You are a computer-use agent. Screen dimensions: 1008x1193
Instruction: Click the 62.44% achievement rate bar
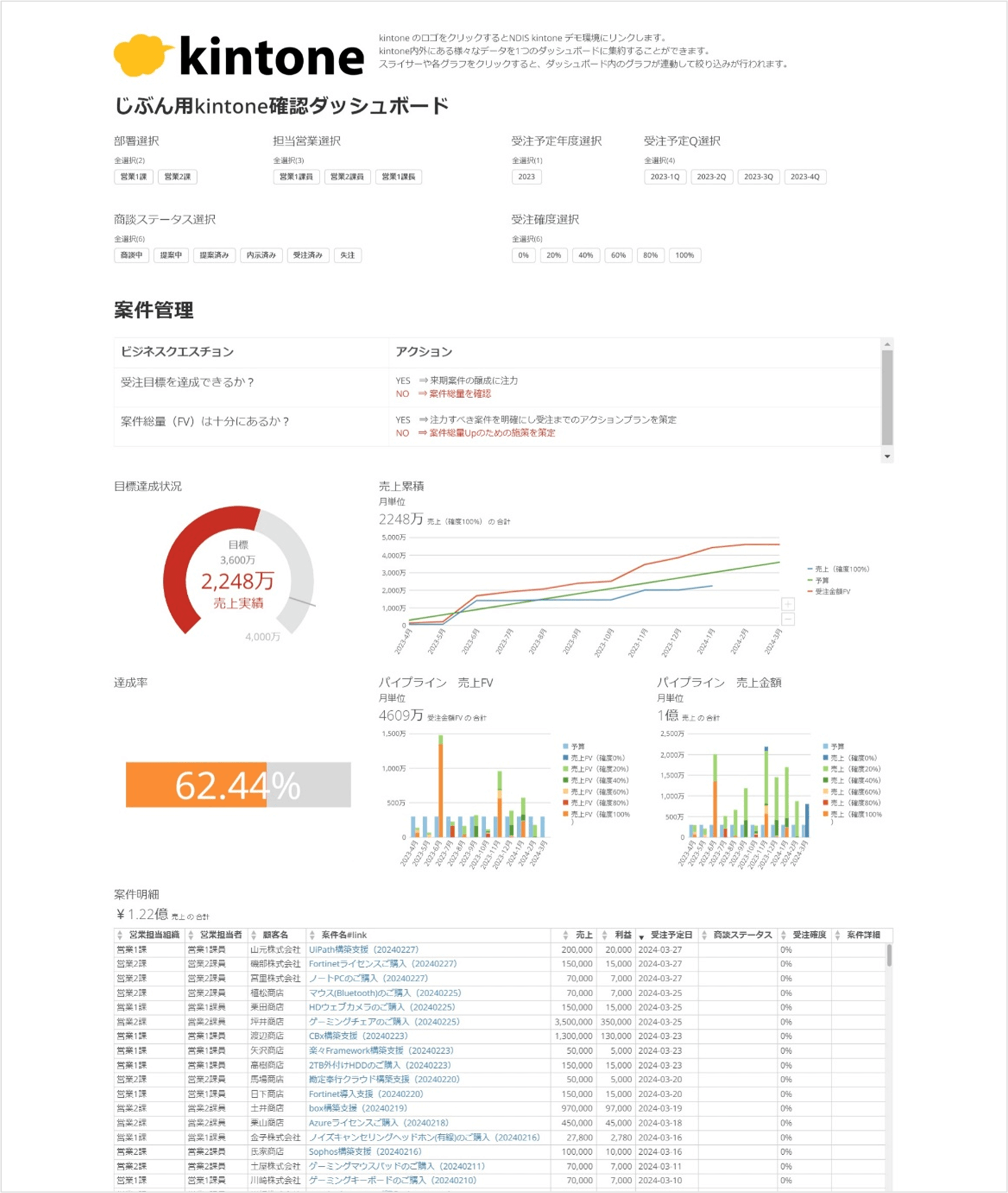pyautogui.click(x=238, y=784)
